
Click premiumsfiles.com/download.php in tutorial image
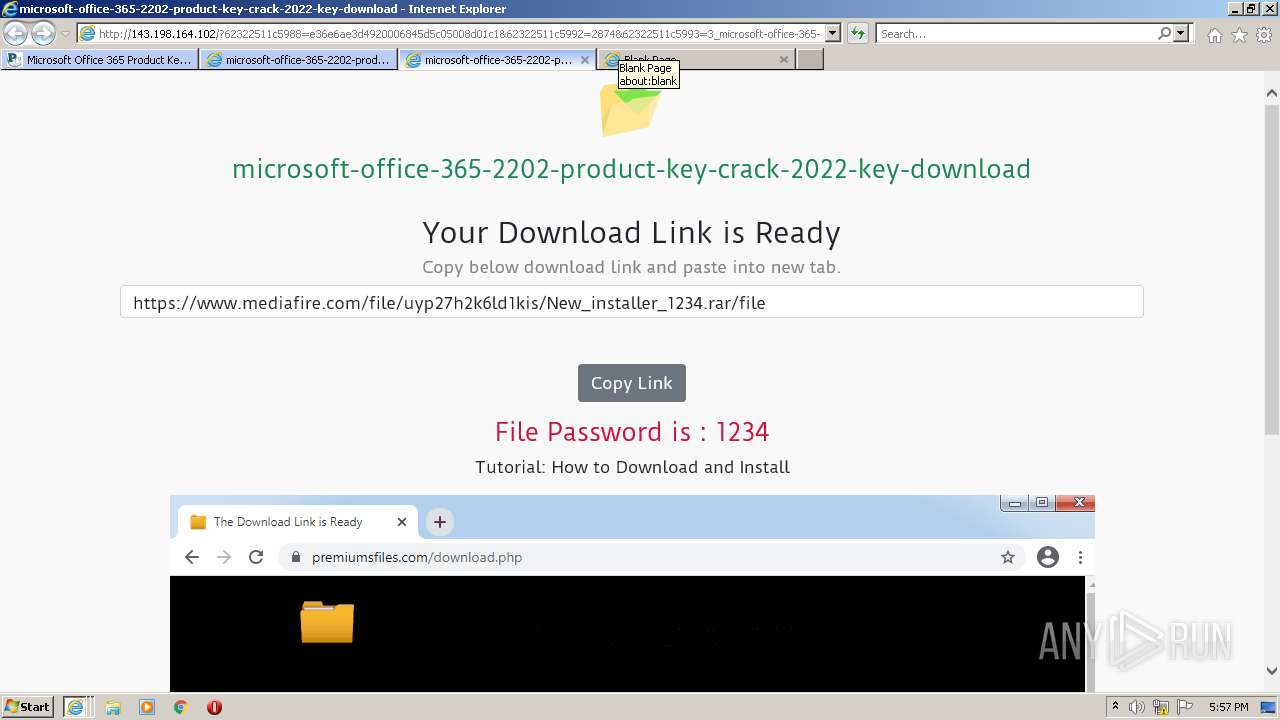pos(416,557)
